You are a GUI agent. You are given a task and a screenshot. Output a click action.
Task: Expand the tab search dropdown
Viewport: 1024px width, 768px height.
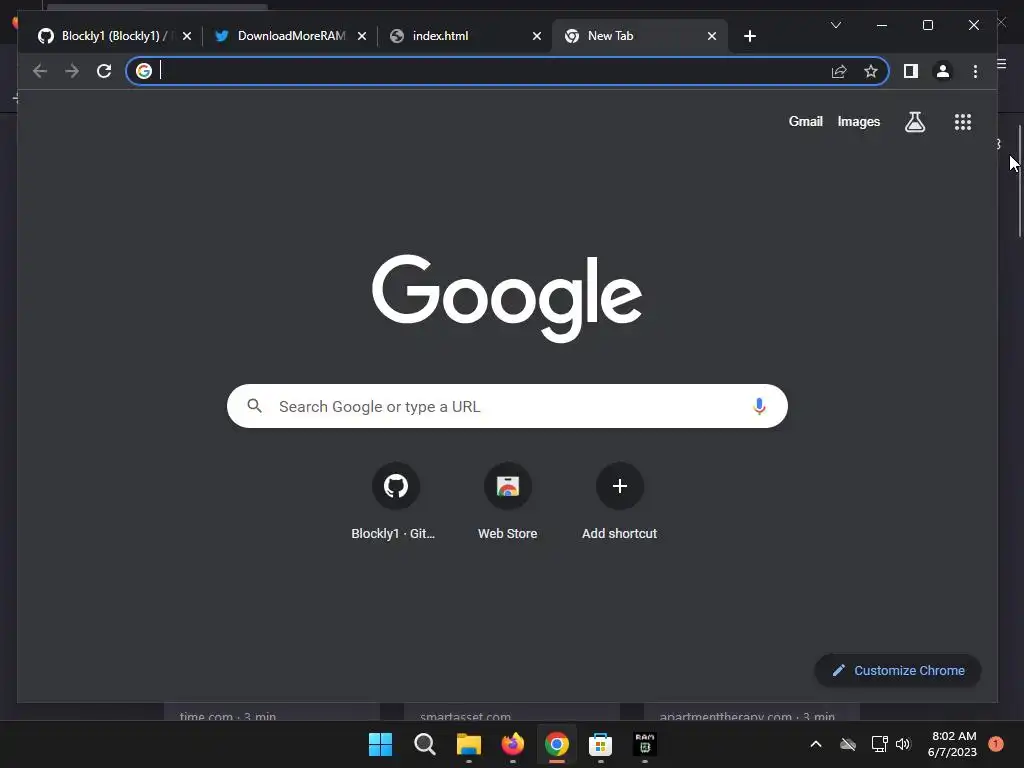(x=835, y=25)
